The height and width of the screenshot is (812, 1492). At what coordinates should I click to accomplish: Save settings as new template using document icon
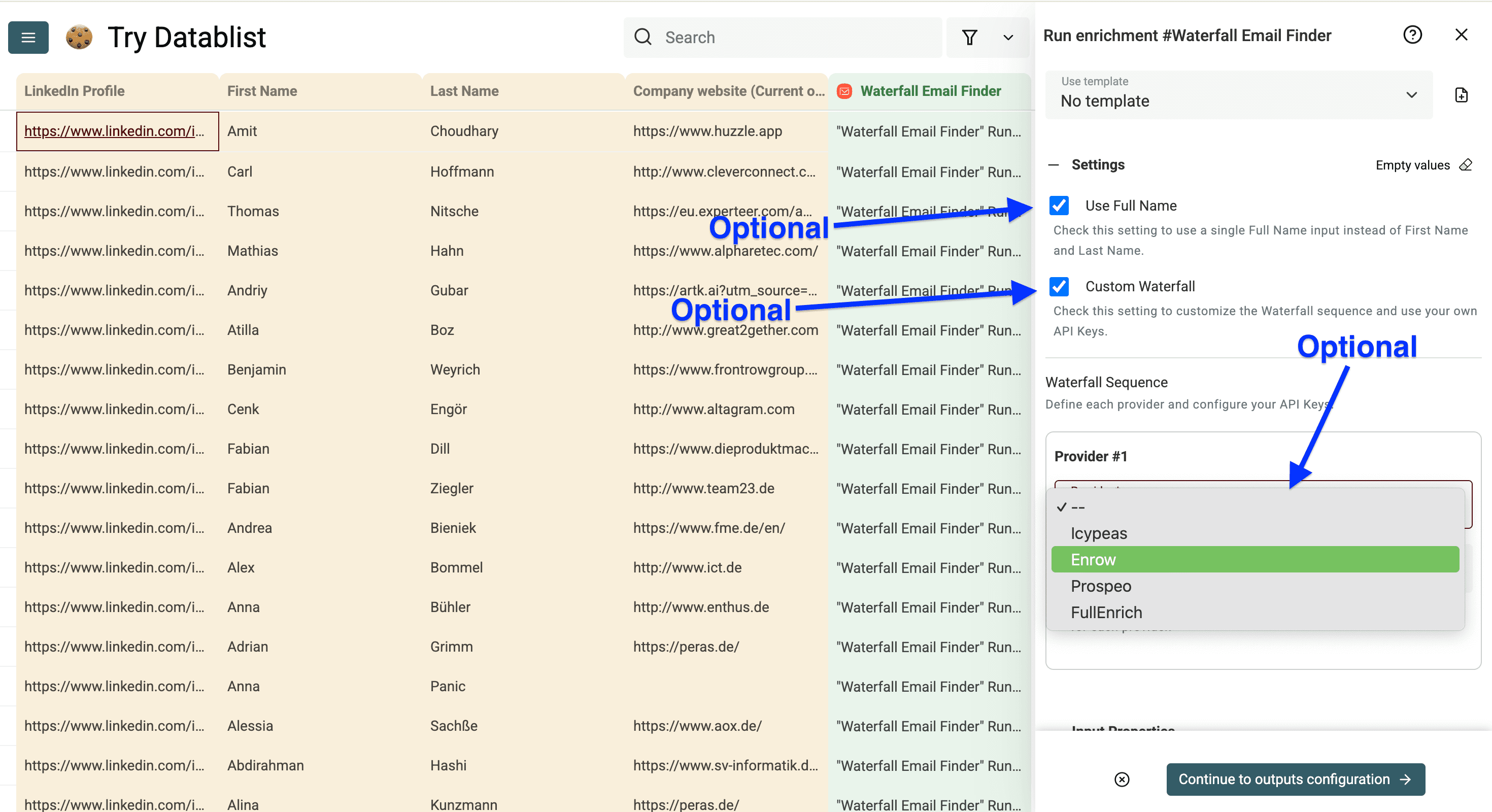(1462, 95)
